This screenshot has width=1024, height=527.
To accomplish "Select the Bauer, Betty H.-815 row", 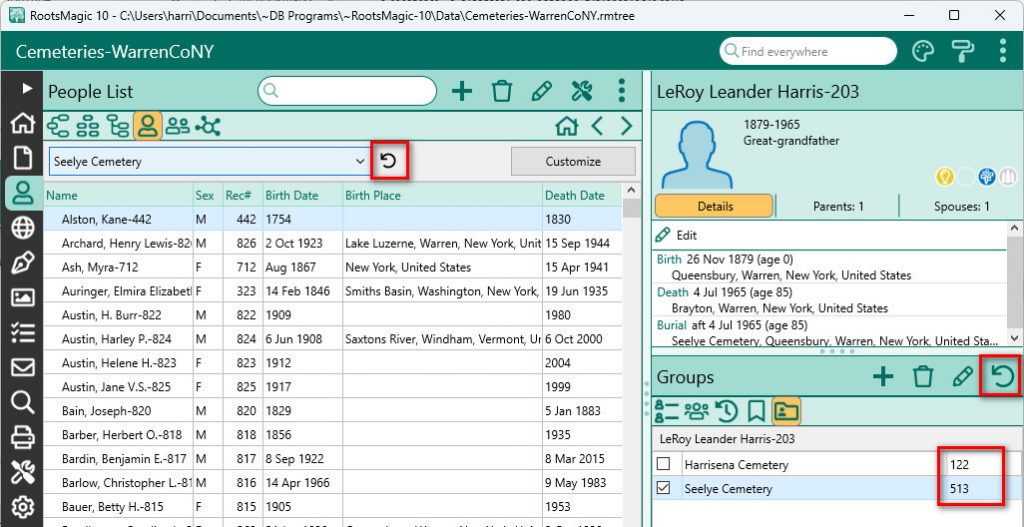I will [x=333, y=507].
